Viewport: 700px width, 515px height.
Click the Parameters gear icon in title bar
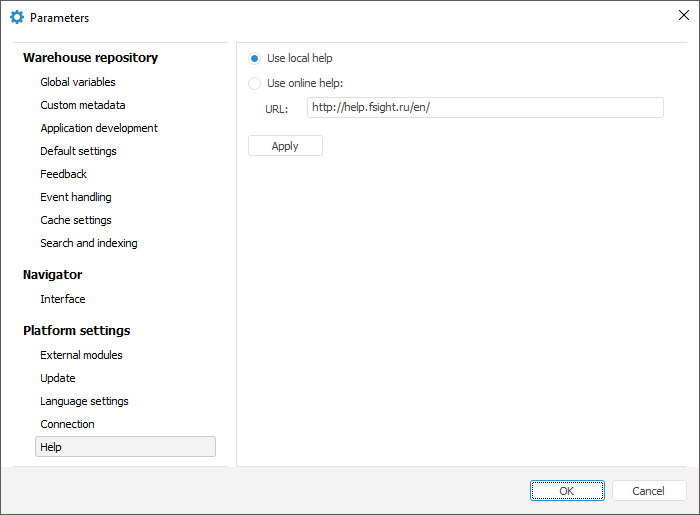click(x=16, y=17)
